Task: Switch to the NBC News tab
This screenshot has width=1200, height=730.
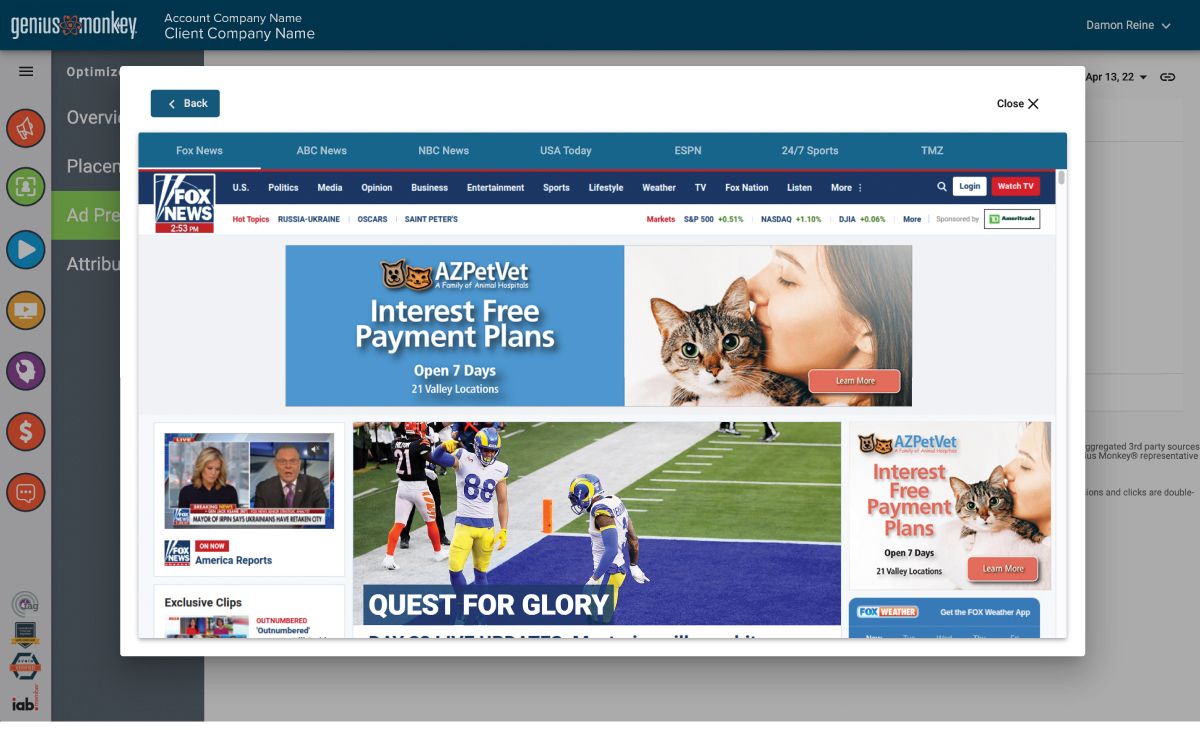Action: (x=443, y=150)
